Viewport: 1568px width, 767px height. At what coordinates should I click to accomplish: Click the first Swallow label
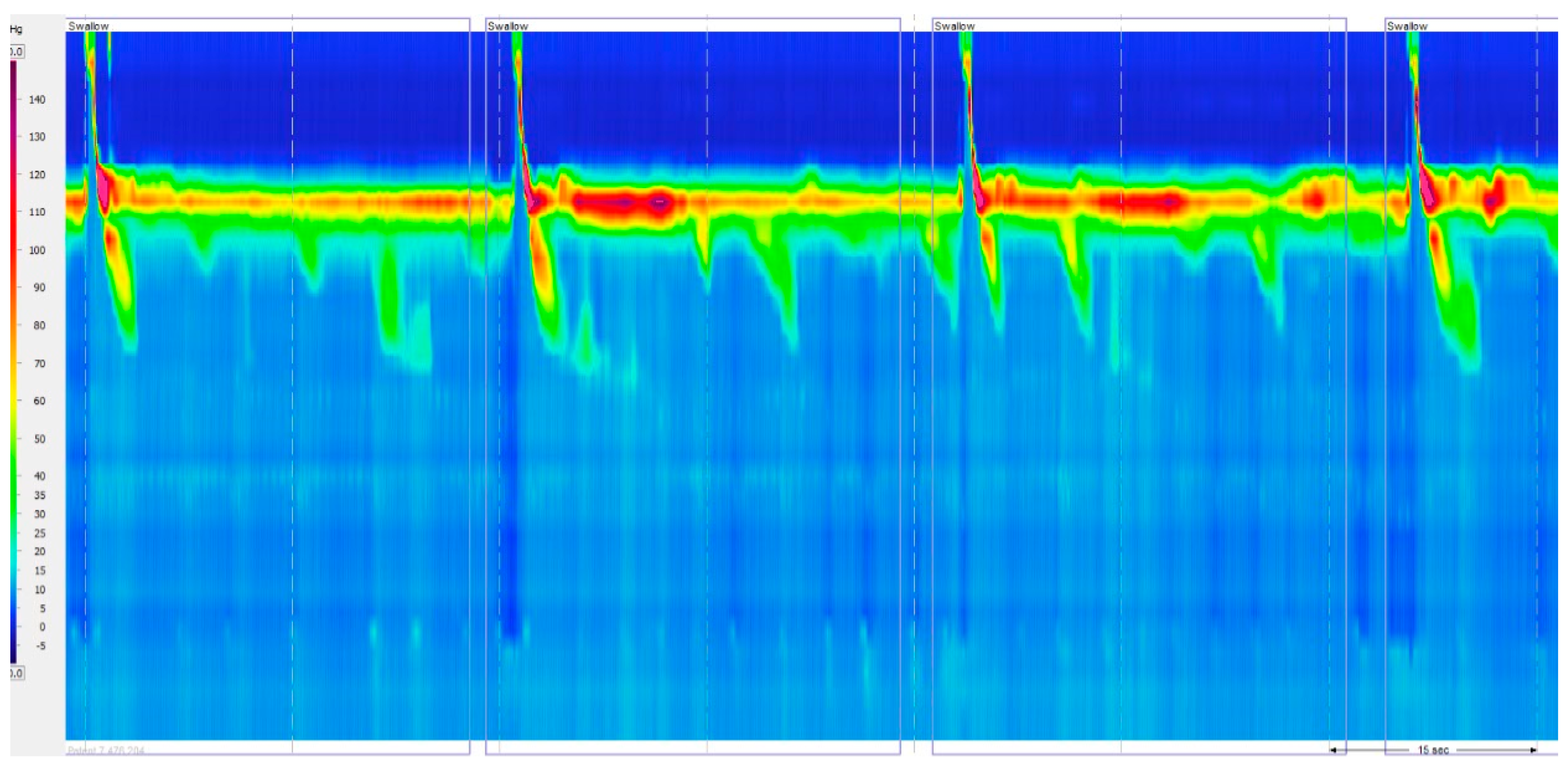[x=88, y=26]
